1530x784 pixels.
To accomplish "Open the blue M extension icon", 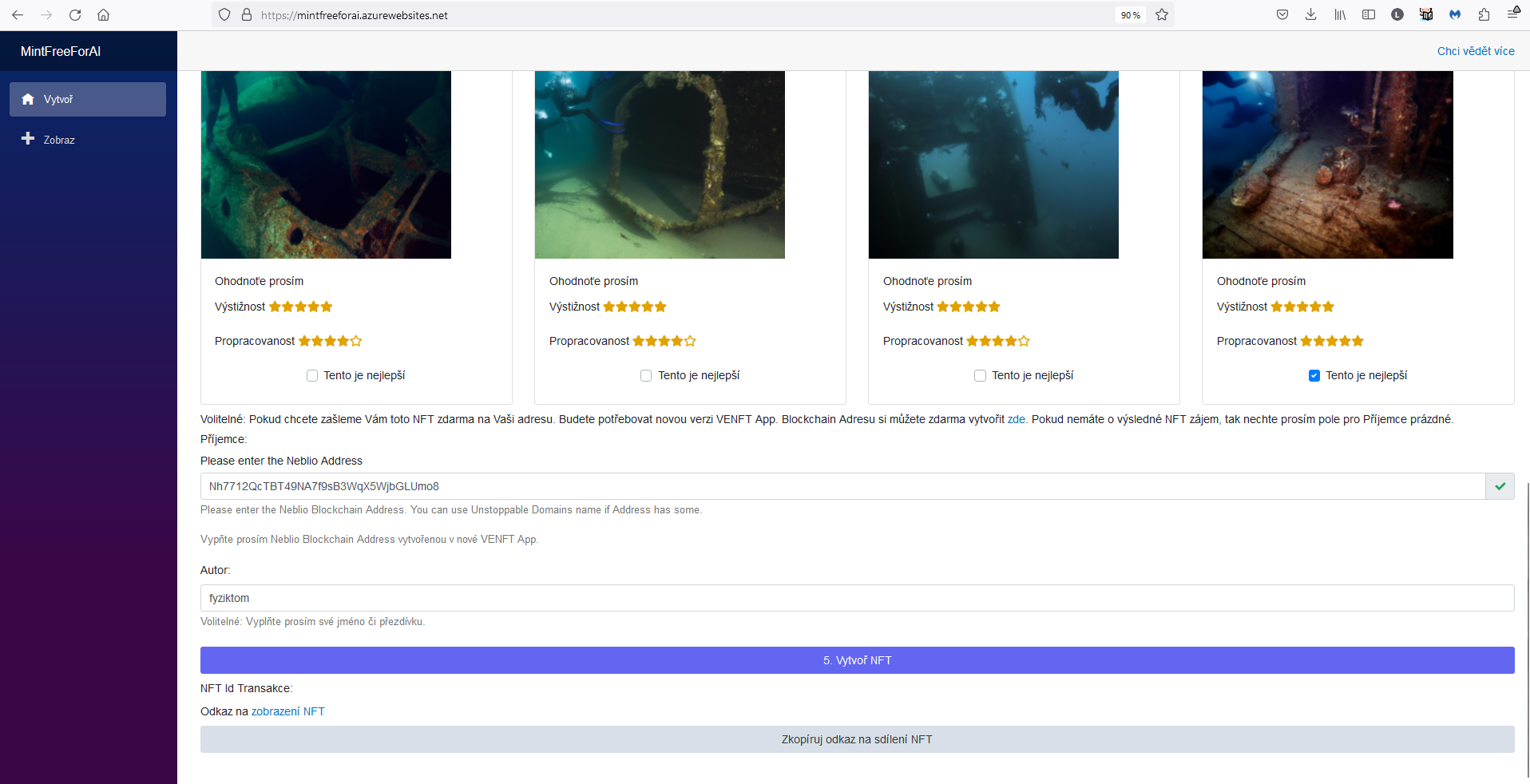I will pos(1455,14).
